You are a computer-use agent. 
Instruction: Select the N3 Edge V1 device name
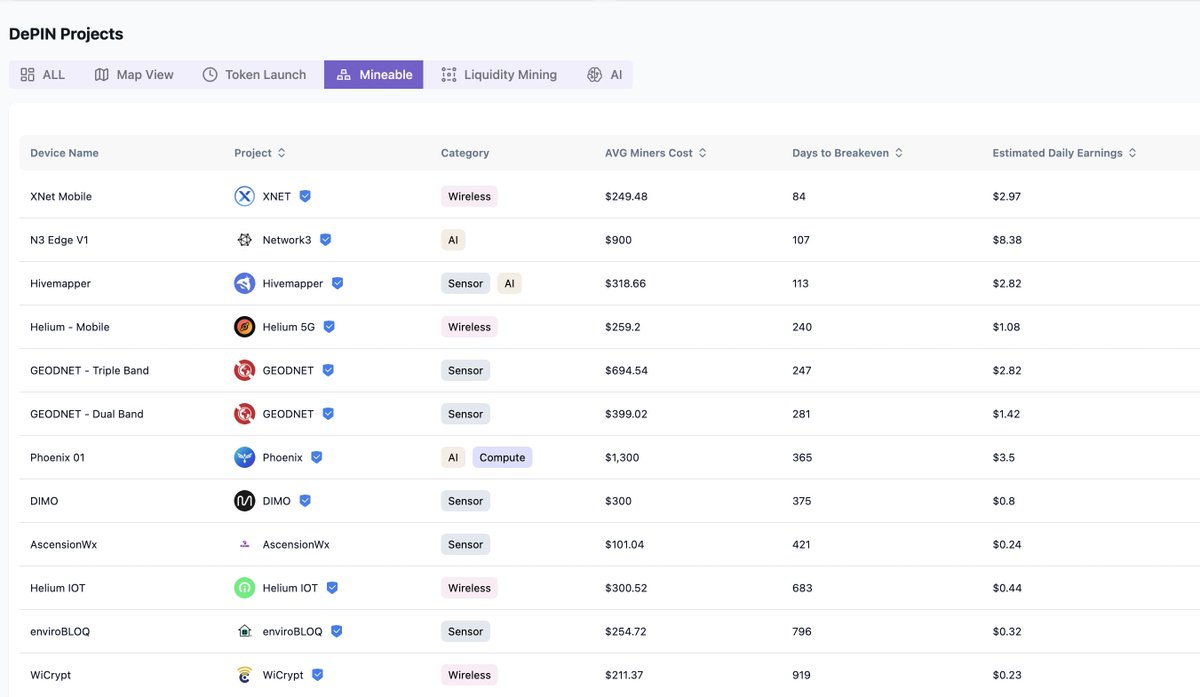(59, 240)
